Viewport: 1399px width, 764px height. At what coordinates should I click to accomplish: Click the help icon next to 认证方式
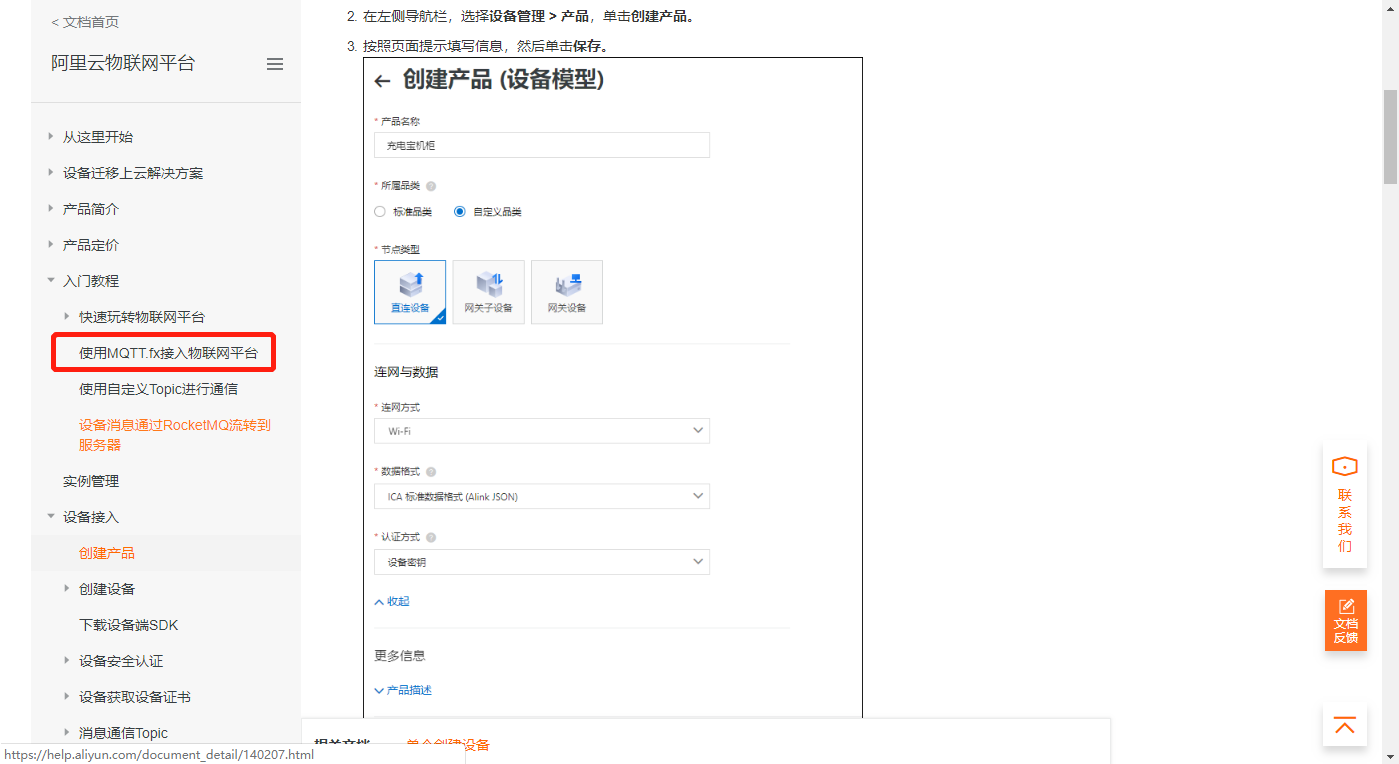[x=431, y=538]
